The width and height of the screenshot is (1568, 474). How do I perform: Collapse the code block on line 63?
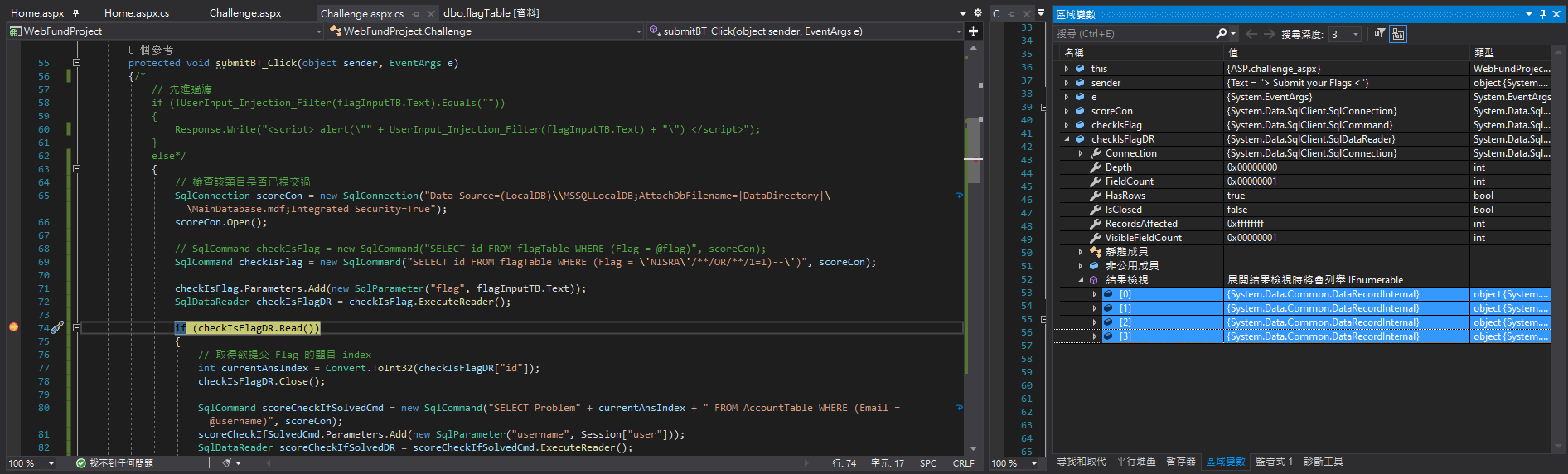point(76,169)
